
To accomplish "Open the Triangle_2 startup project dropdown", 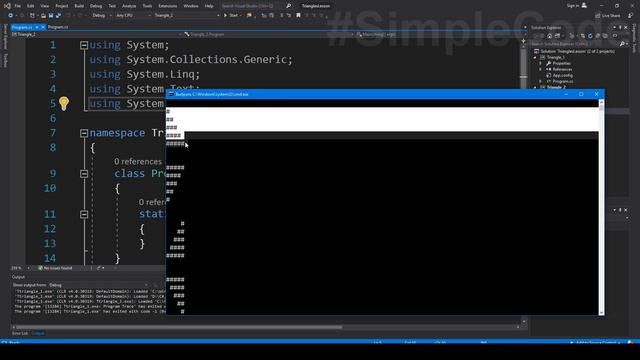I will click(187, 16).
